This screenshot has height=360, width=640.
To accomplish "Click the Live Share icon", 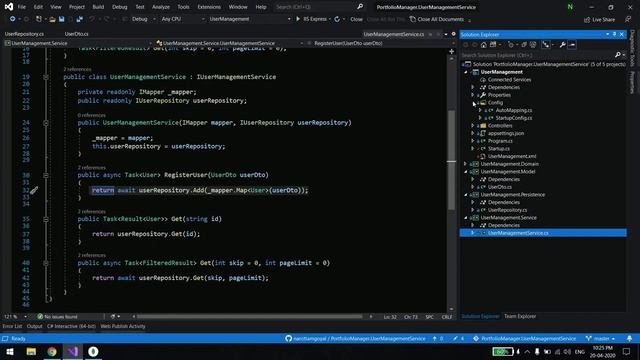I will [587, 20].
